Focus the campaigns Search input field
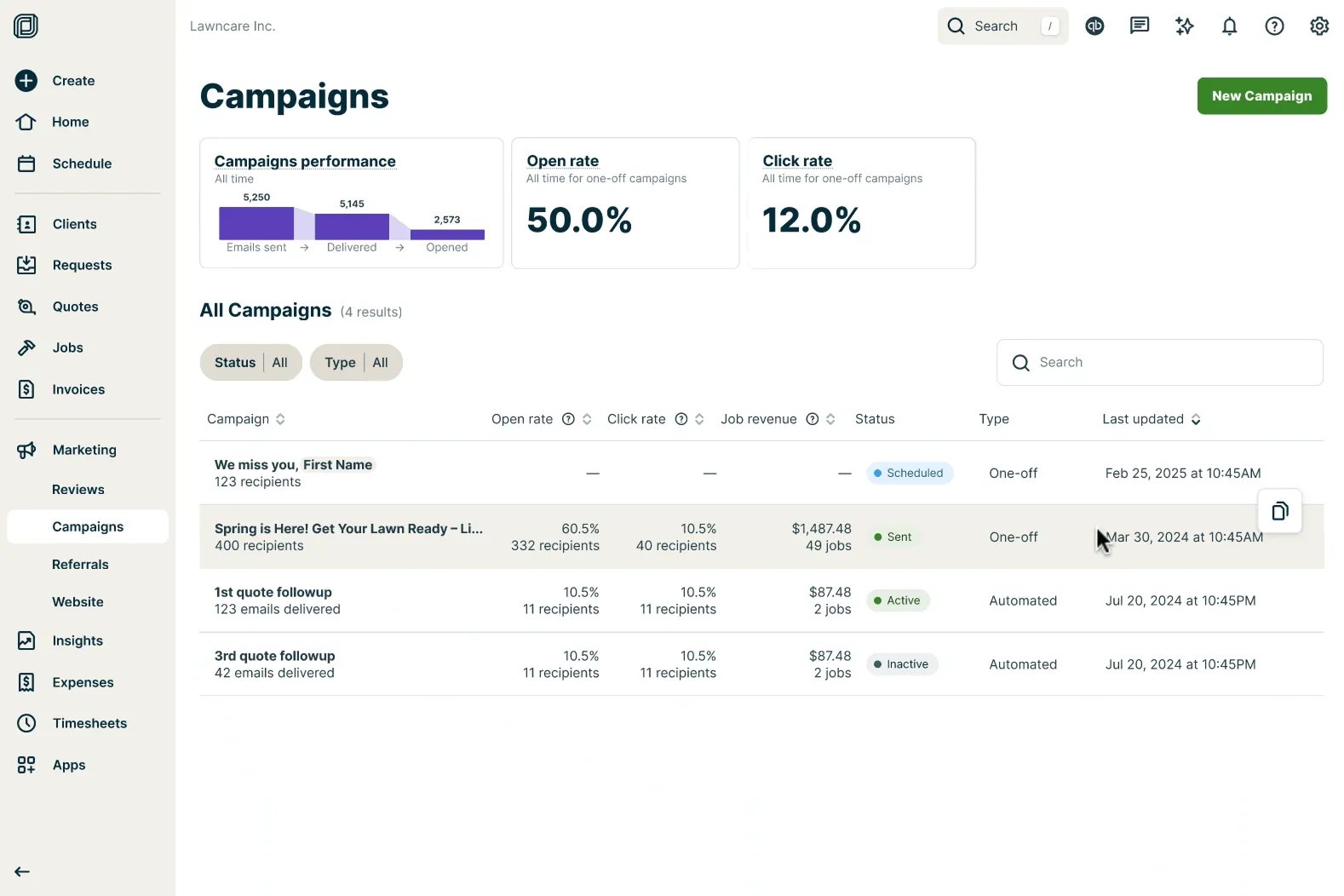Screen dimensions: 1344x896 click(1159, 363)
